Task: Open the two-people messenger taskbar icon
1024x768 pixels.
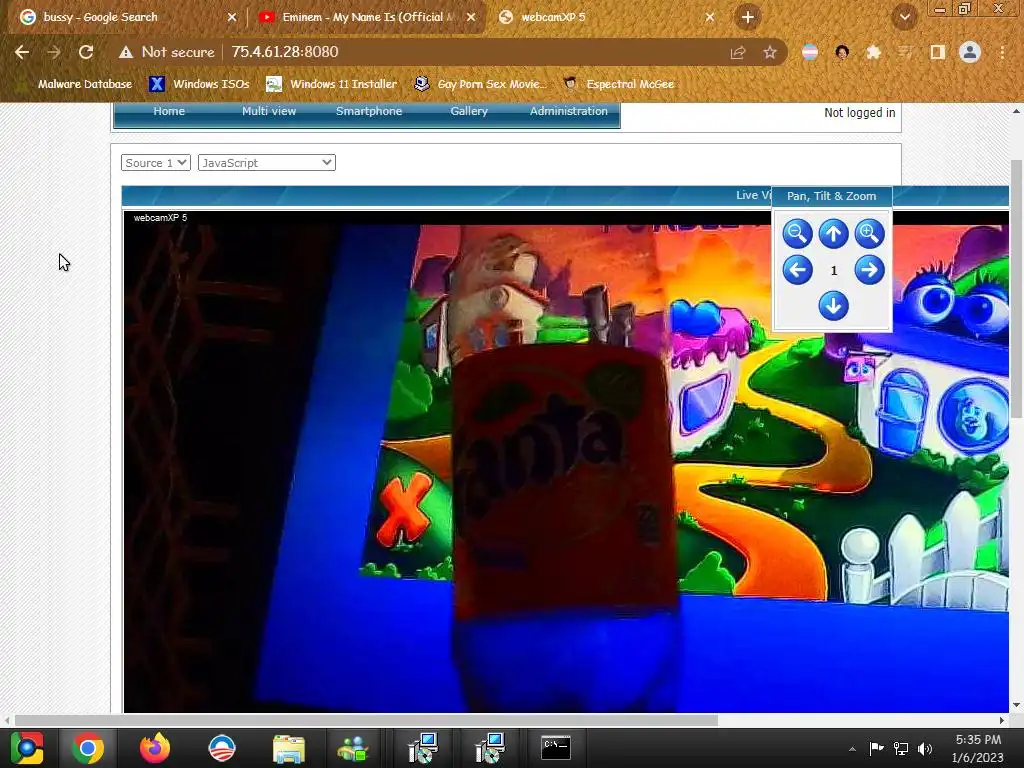Action: click(x=353, y=748)
